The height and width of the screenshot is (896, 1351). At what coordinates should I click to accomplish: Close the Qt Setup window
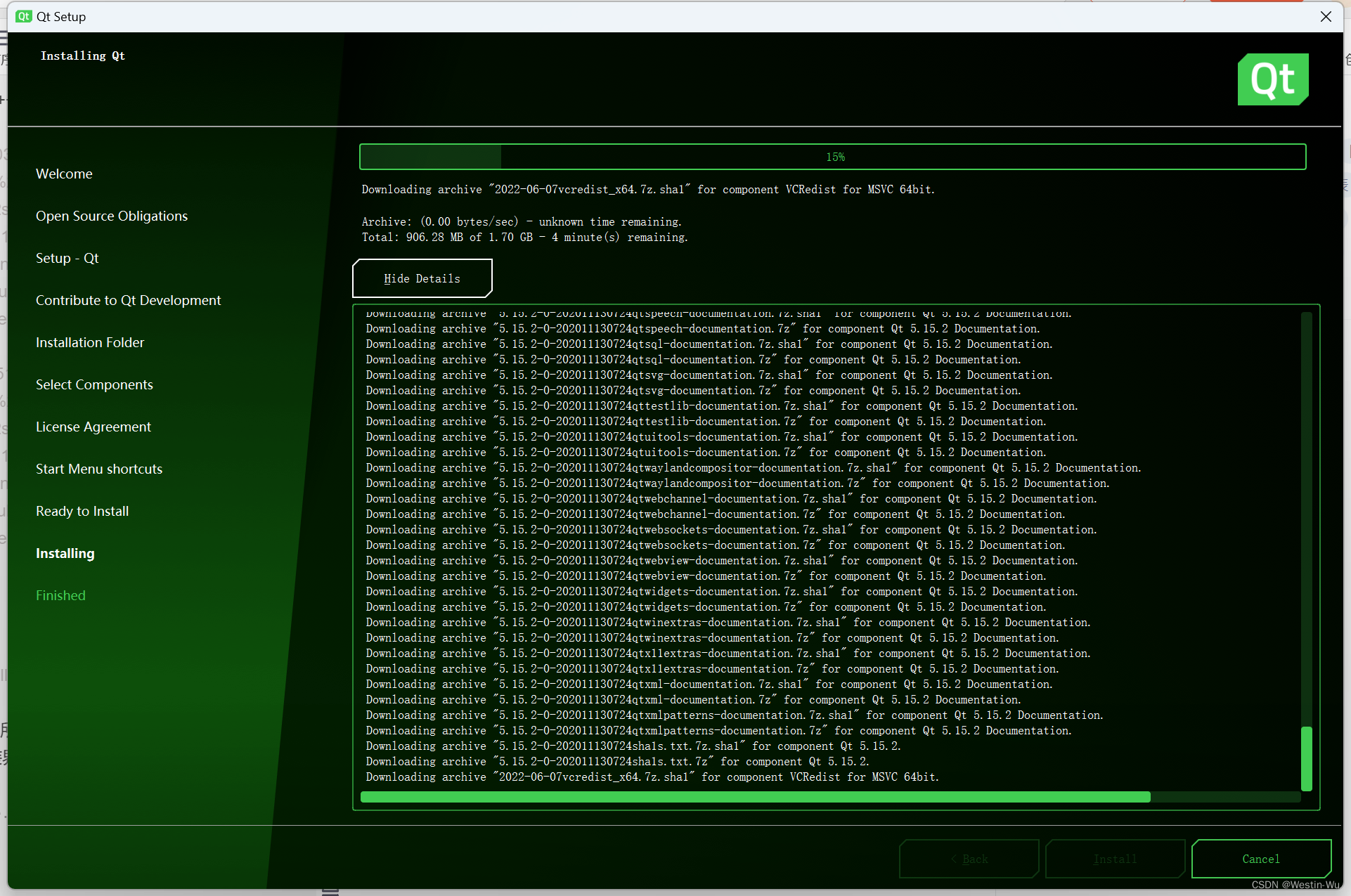[1326, 16]
